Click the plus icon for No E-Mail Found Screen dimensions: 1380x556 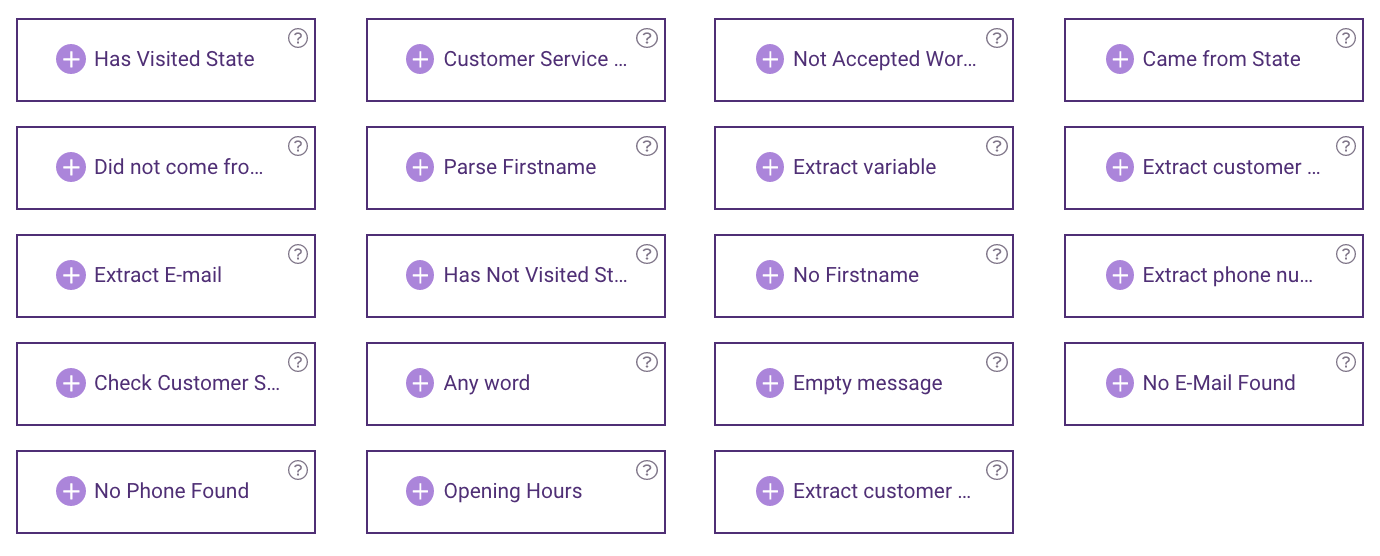[x=1120, y=384]
